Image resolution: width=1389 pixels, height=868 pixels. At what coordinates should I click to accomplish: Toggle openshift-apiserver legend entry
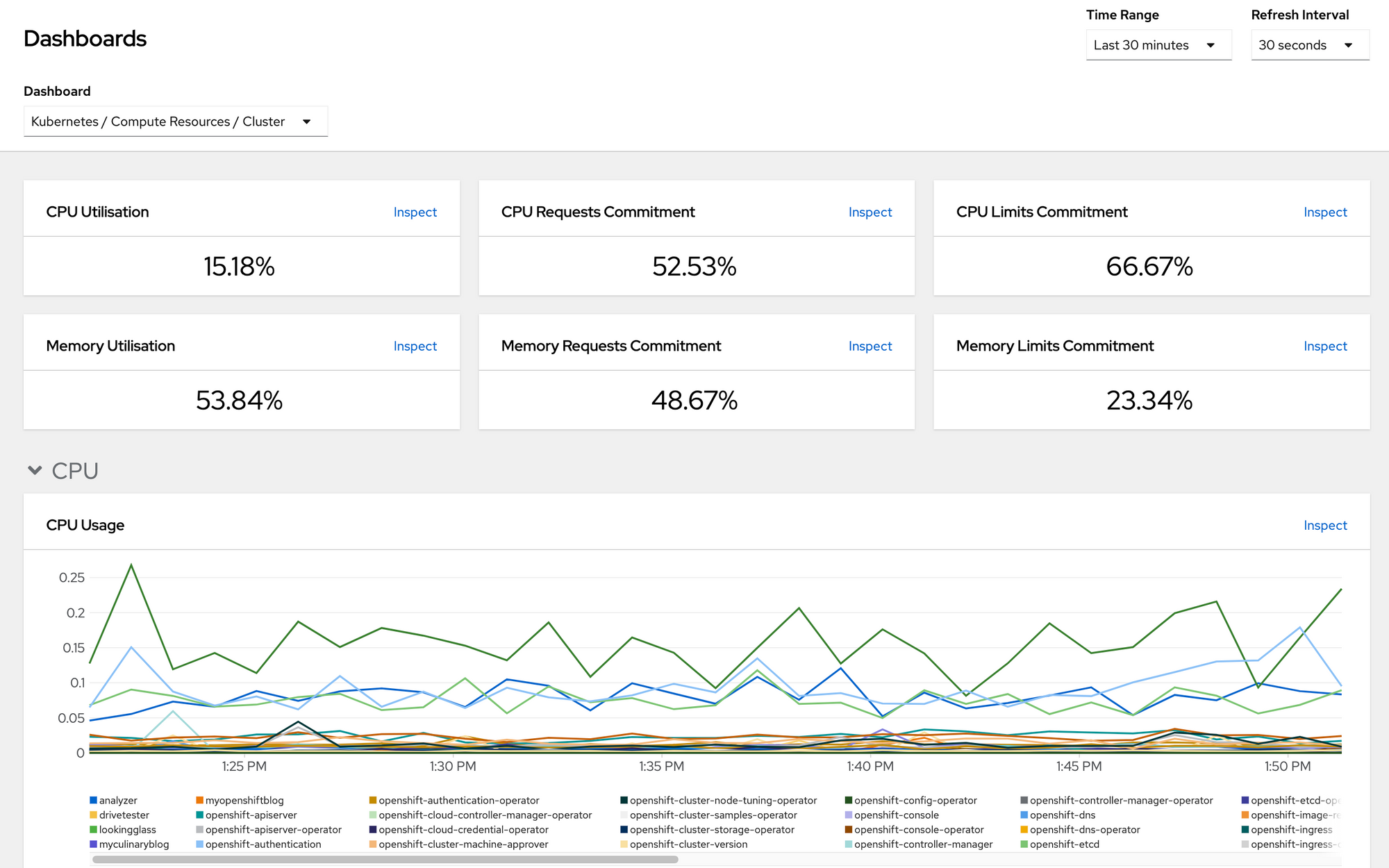pos(251,815)
